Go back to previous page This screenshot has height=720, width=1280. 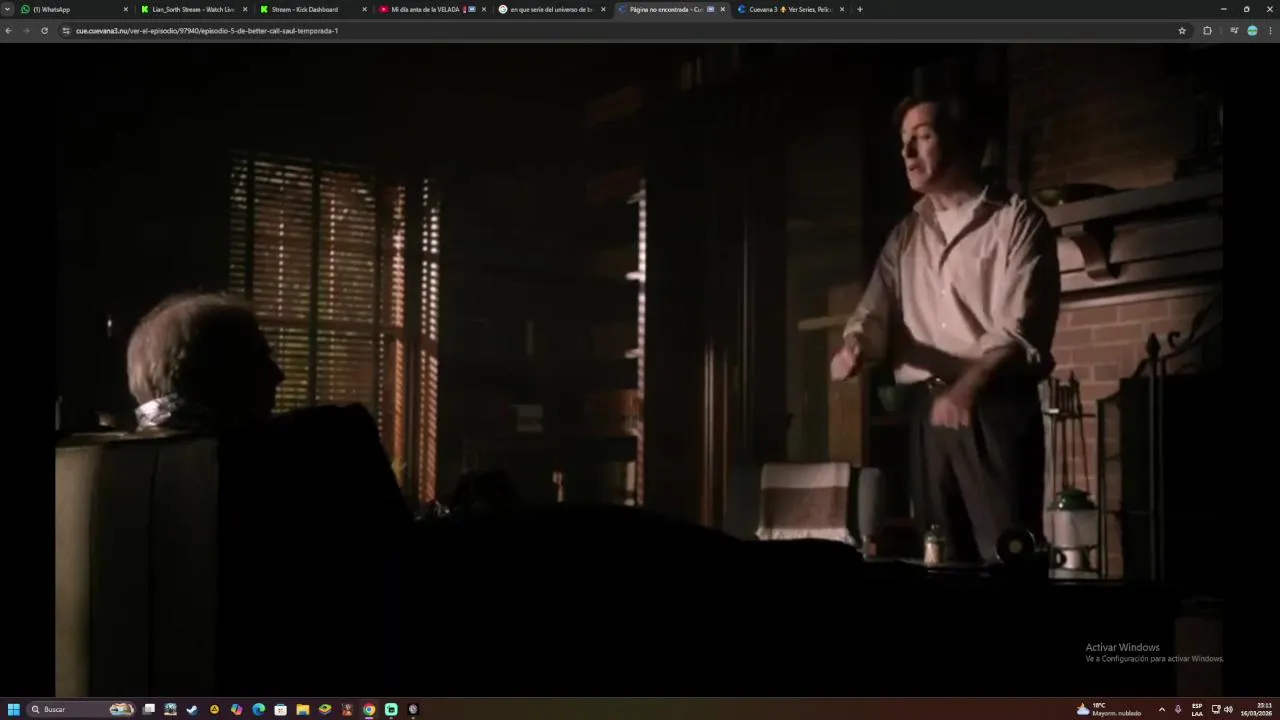click(x=8, y=31)
